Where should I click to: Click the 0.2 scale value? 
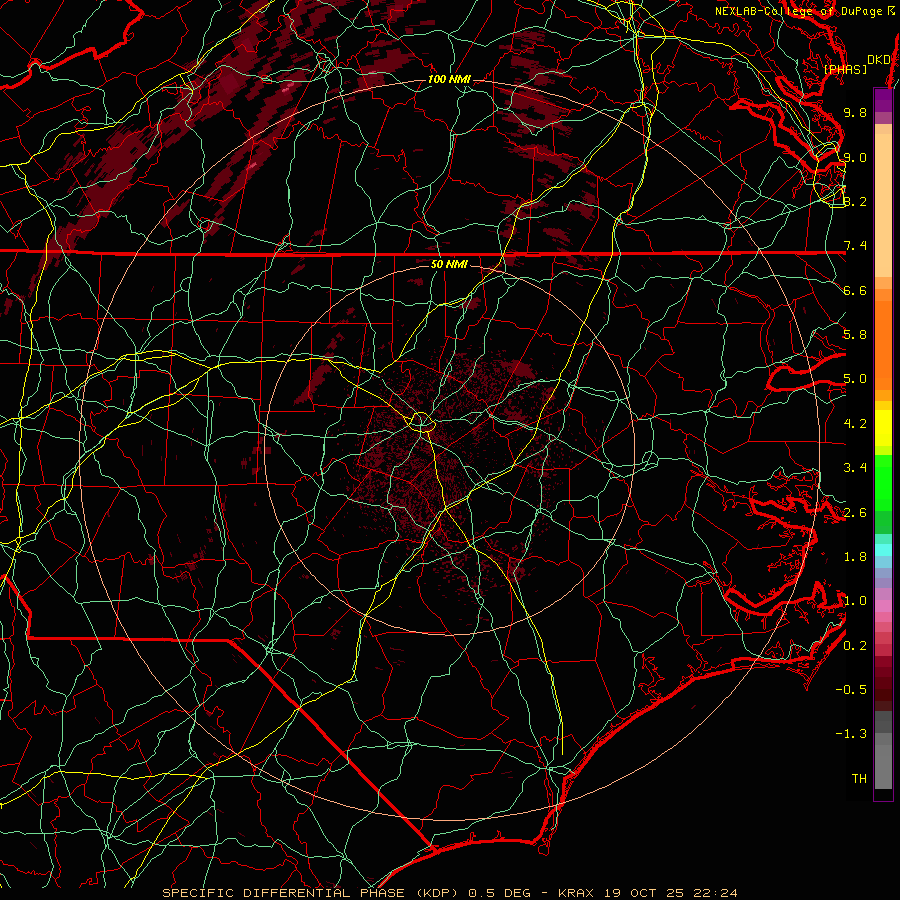point(855,646)
